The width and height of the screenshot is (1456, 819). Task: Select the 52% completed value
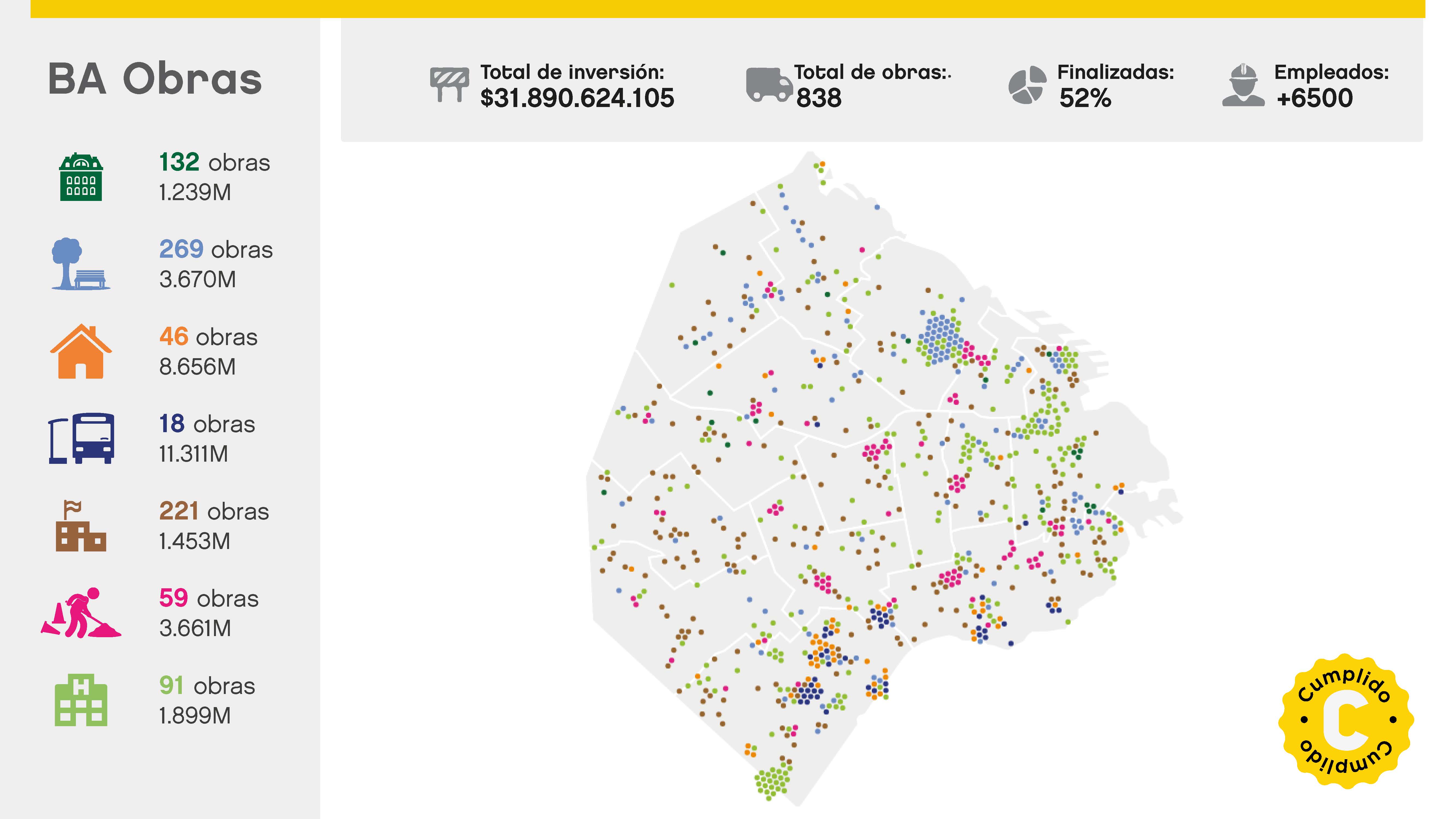pos(1085,98)
